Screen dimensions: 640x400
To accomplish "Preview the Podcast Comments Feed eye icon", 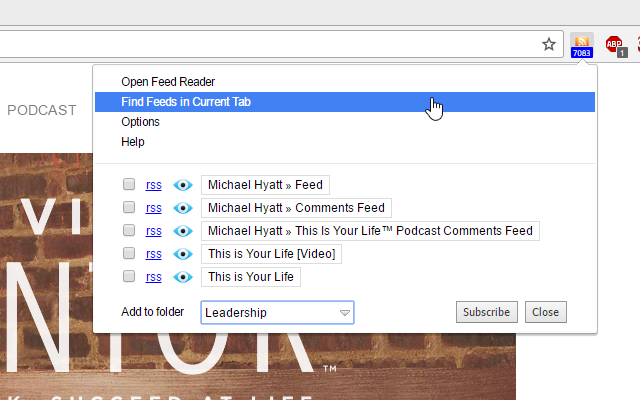I will (x=183, y=231).
